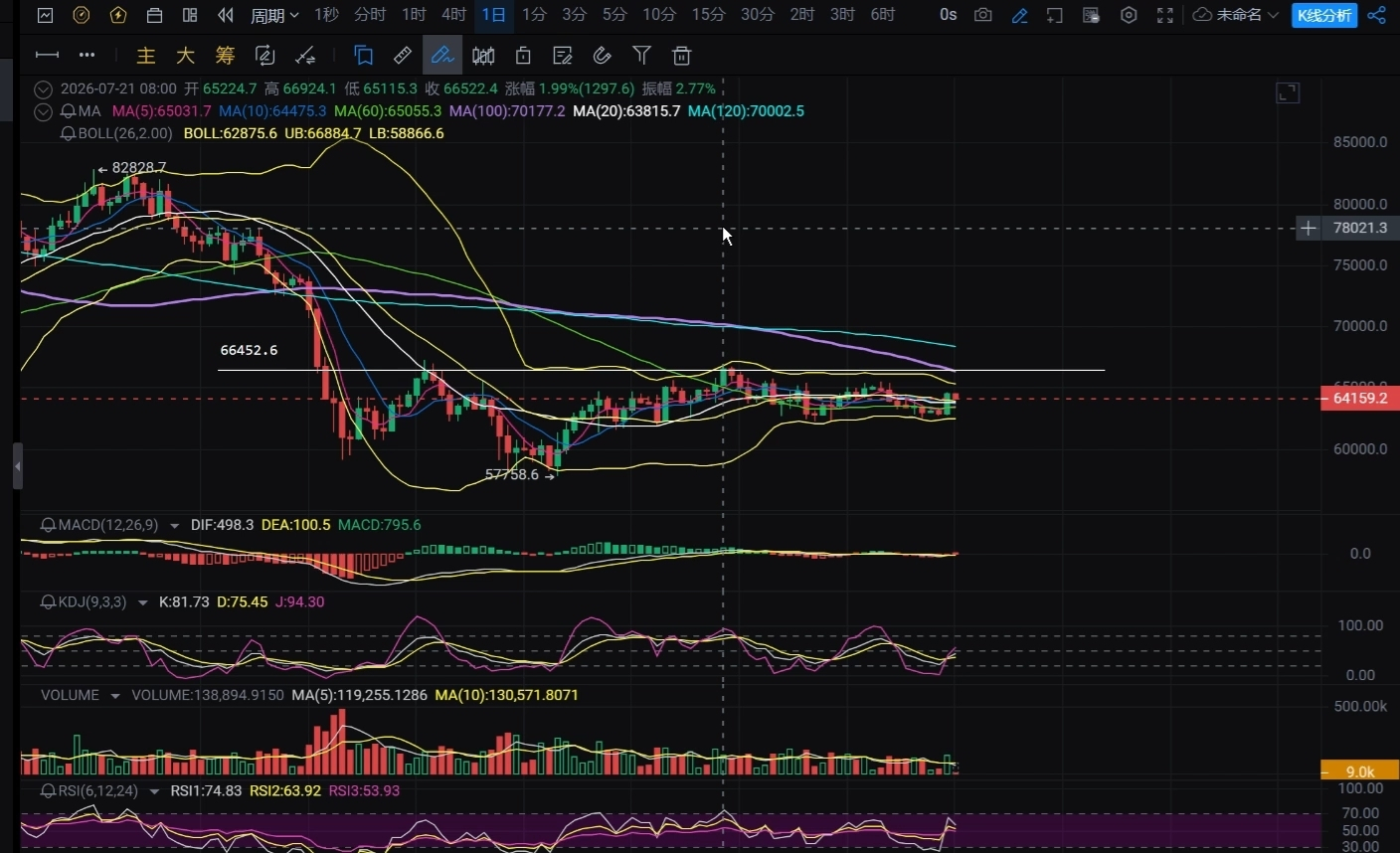
Task: Open the chart type icon in top bar
Action: (45, 15)
